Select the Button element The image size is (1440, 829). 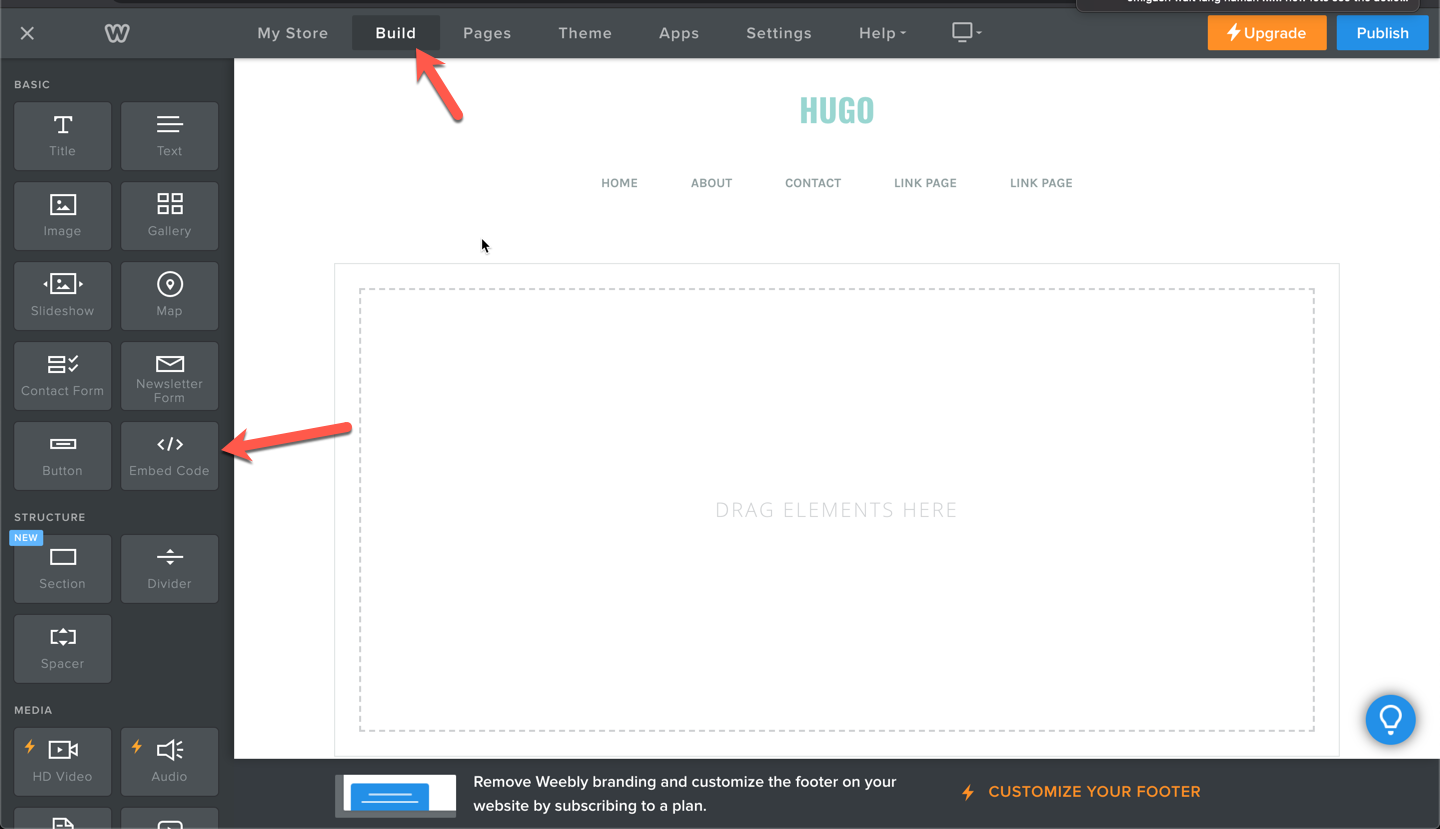(x=62, y=456)
